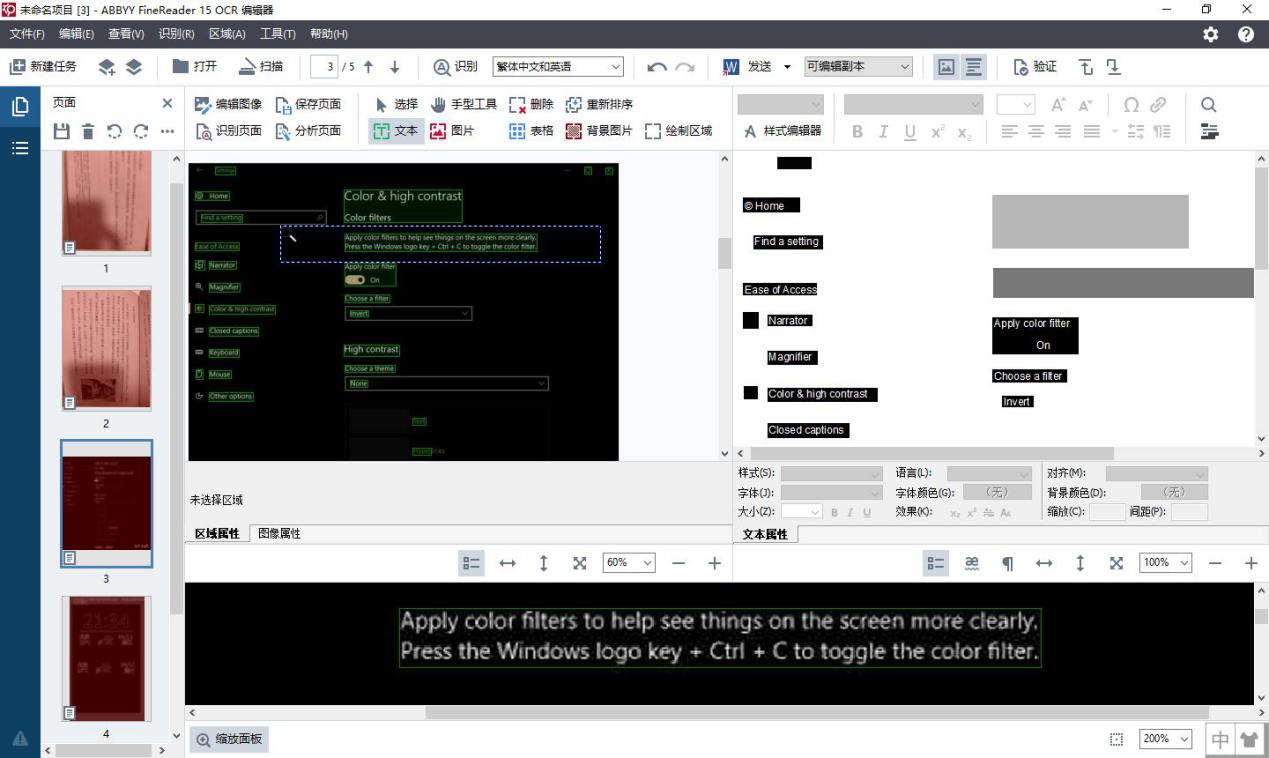The width and height of the screenshot is (1269, 758).
Task: Open the more options ellipsis in pages panel
Action: (167, 131)
